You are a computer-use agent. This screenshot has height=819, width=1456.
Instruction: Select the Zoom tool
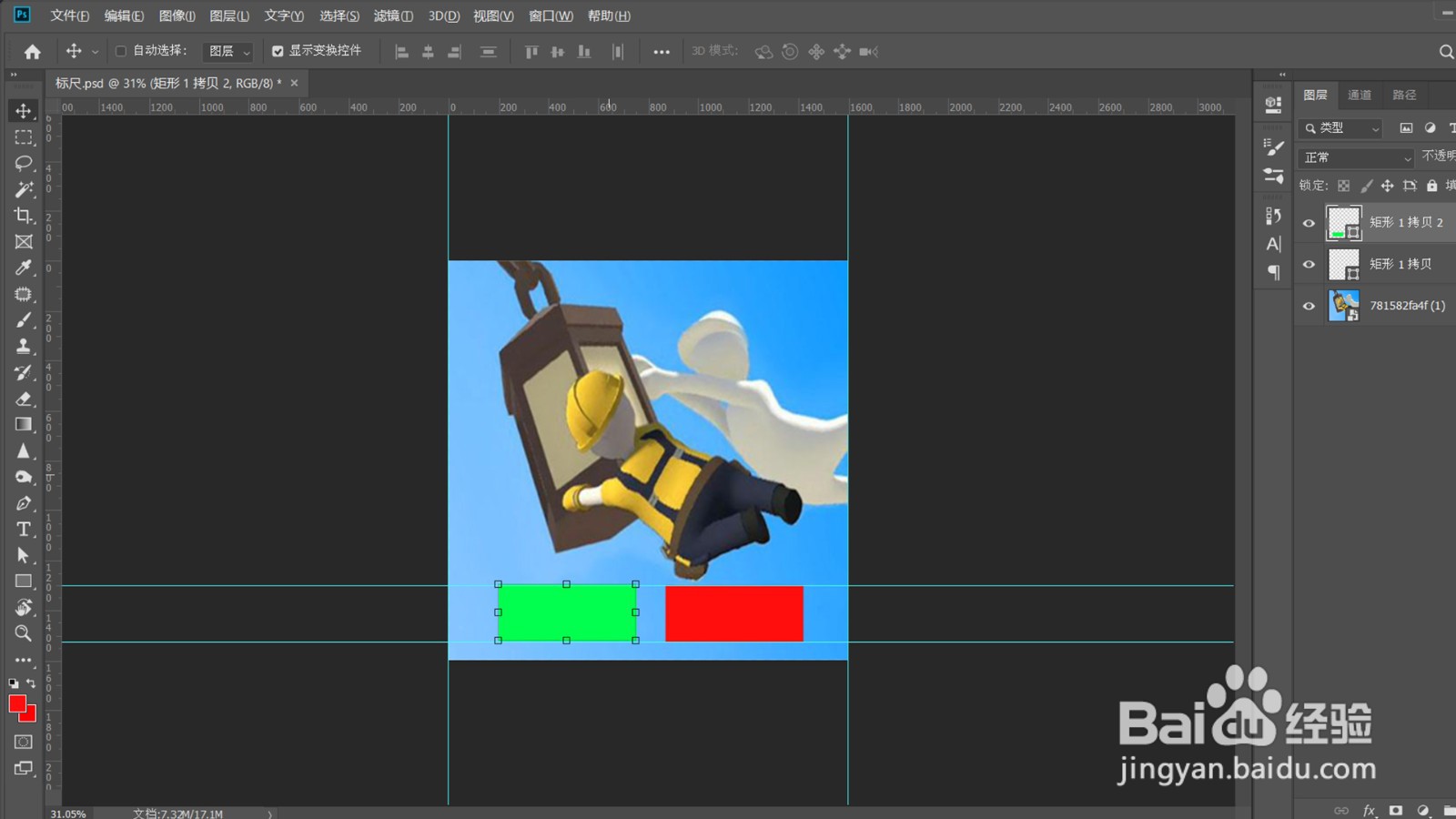(x=24, y=633)
